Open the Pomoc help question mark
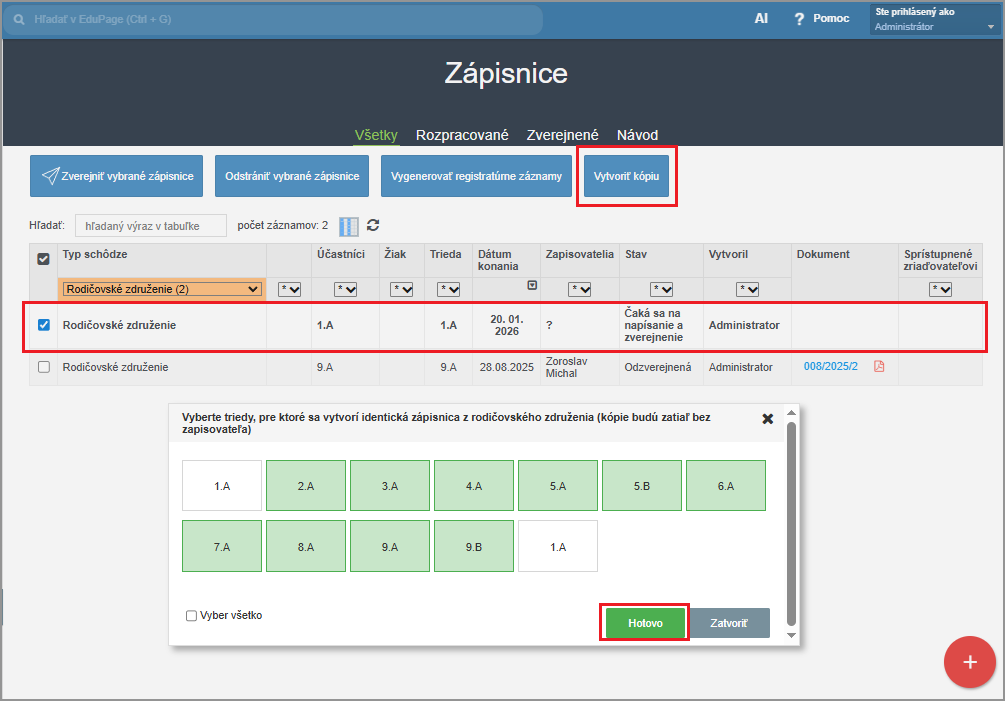 [x=799, y=19]
